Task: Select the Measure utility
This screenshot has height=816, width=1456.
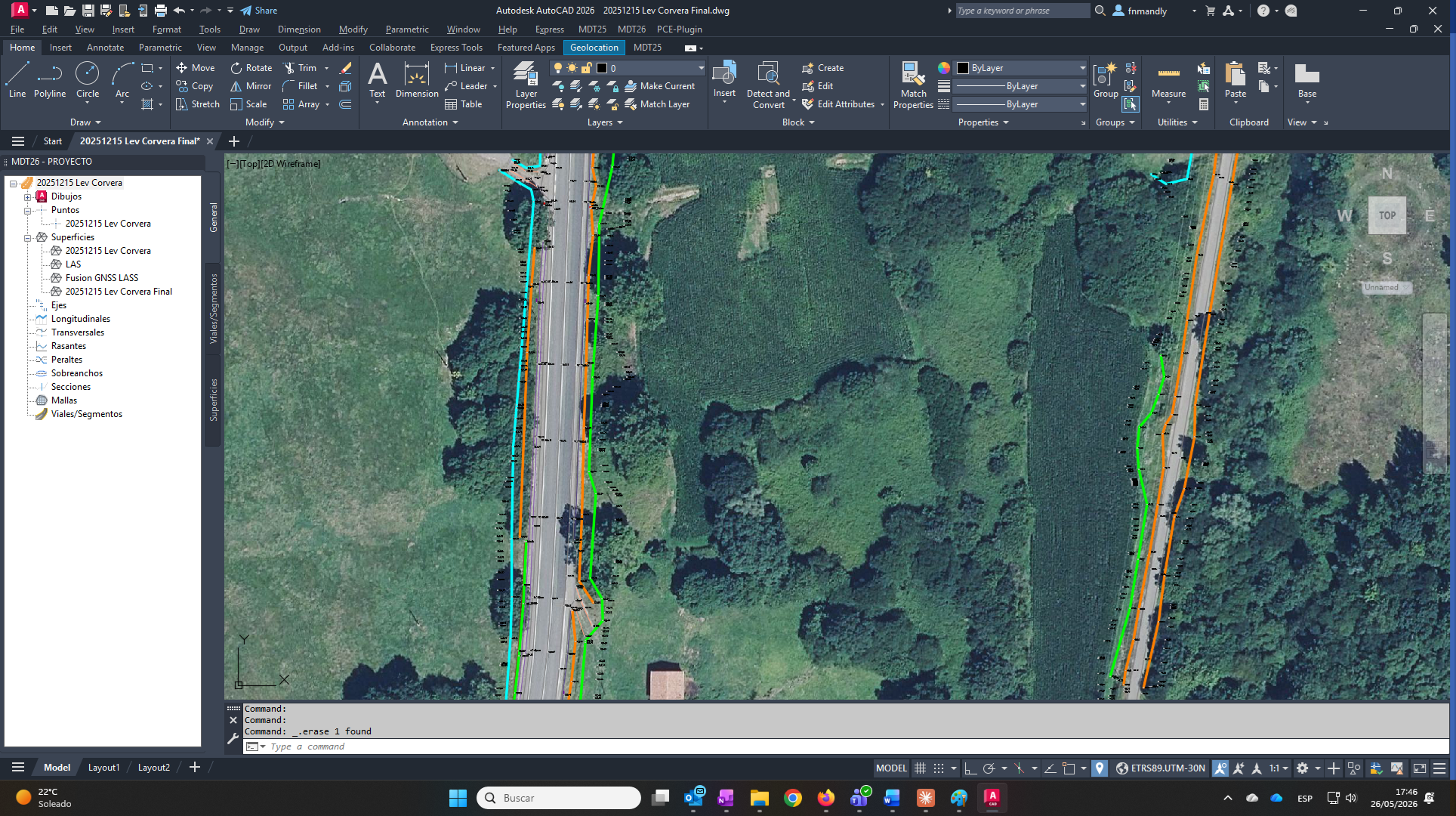Action: tap(1168, 80)
